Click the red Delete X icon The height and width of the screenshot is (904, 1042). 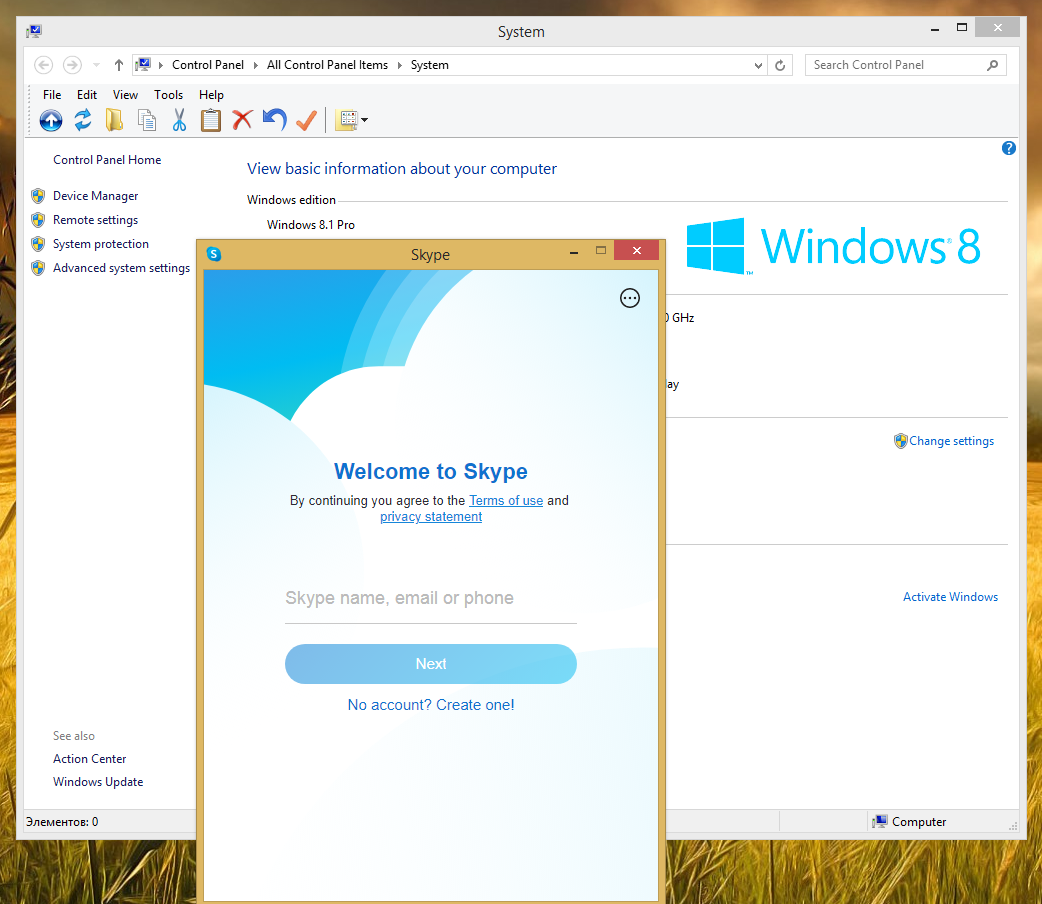pos(243,120)
